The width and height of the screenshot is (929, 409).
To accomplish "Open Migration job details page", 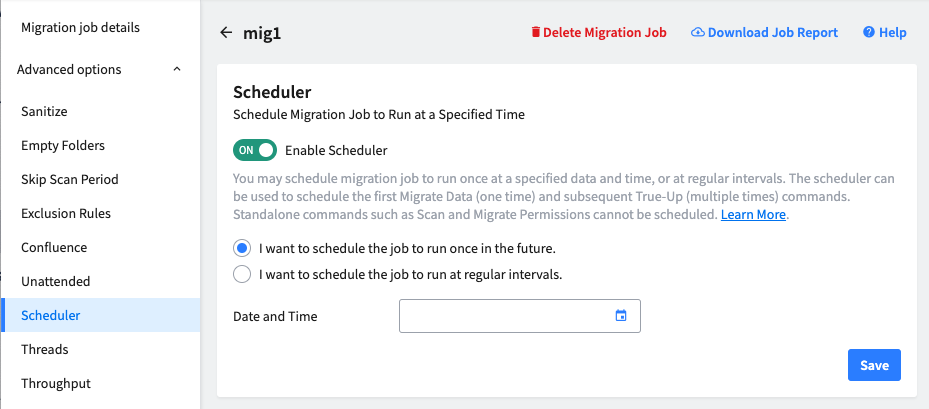I will point(81,27).
